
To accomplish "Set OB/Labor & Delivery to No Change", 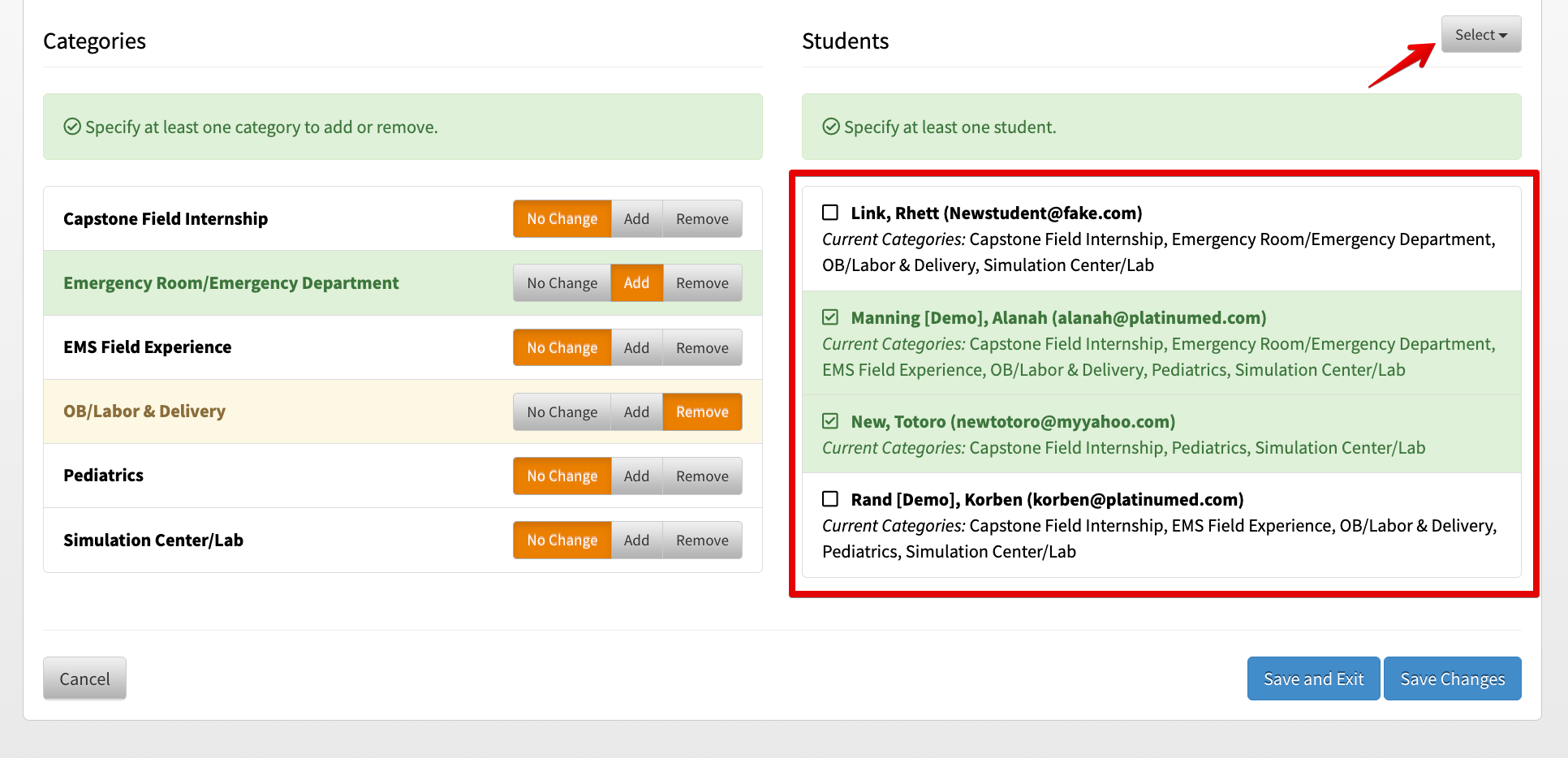I will click(x=562, y=411).
